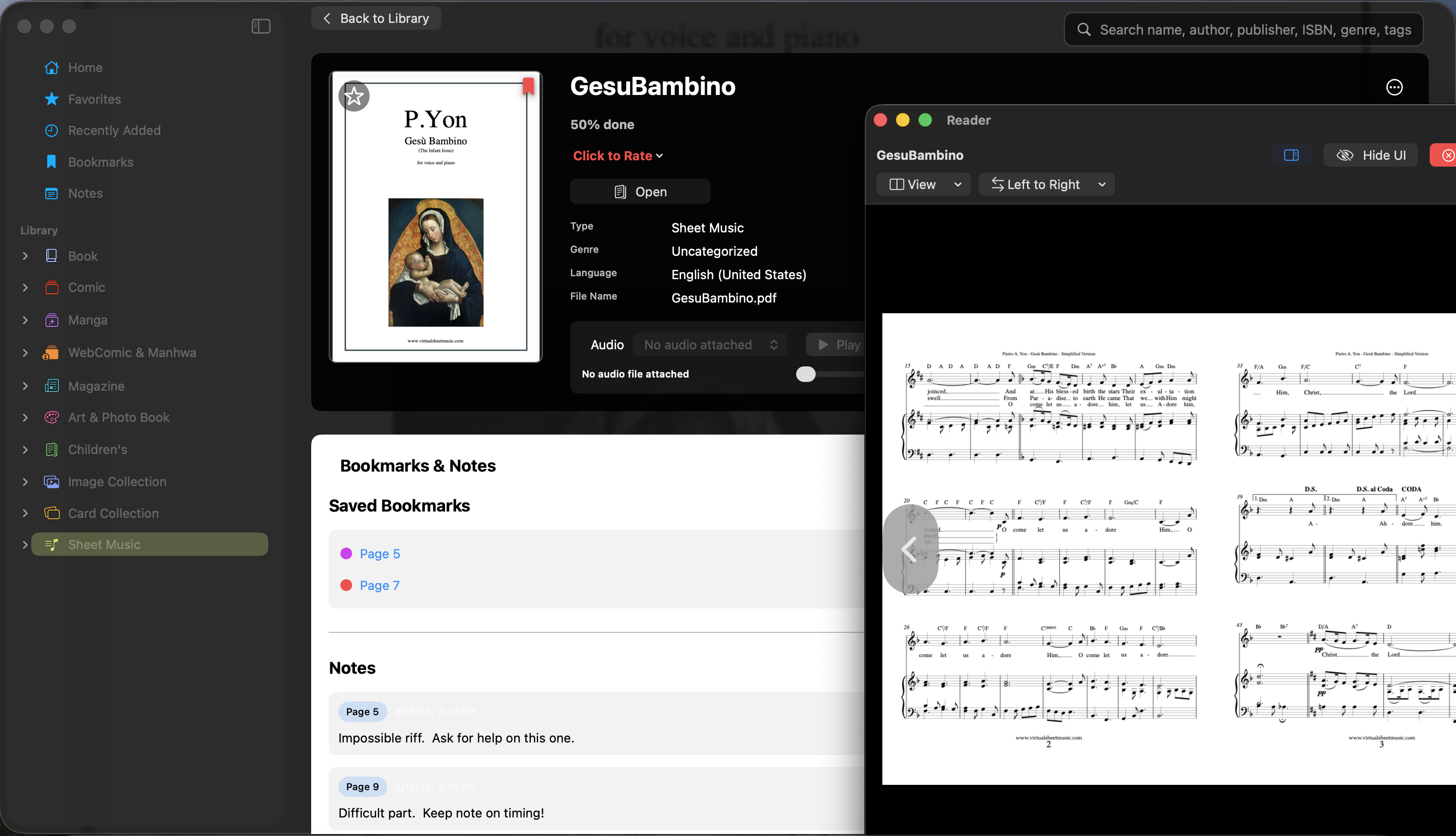The height and width of the screenshot is (836, 1456).
Task: Click the Sheet Music note icon
Action: tap(52, 544)
